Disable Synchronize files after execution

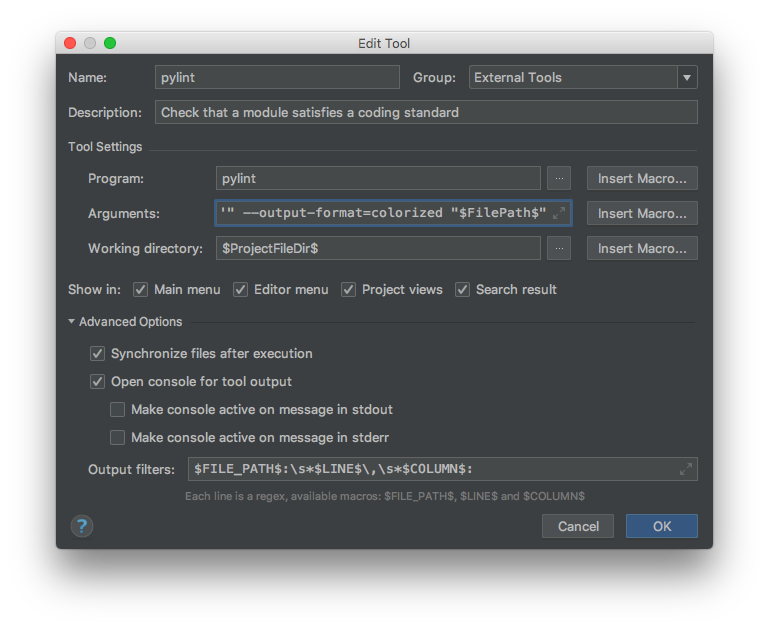click(x=97, y=353)
